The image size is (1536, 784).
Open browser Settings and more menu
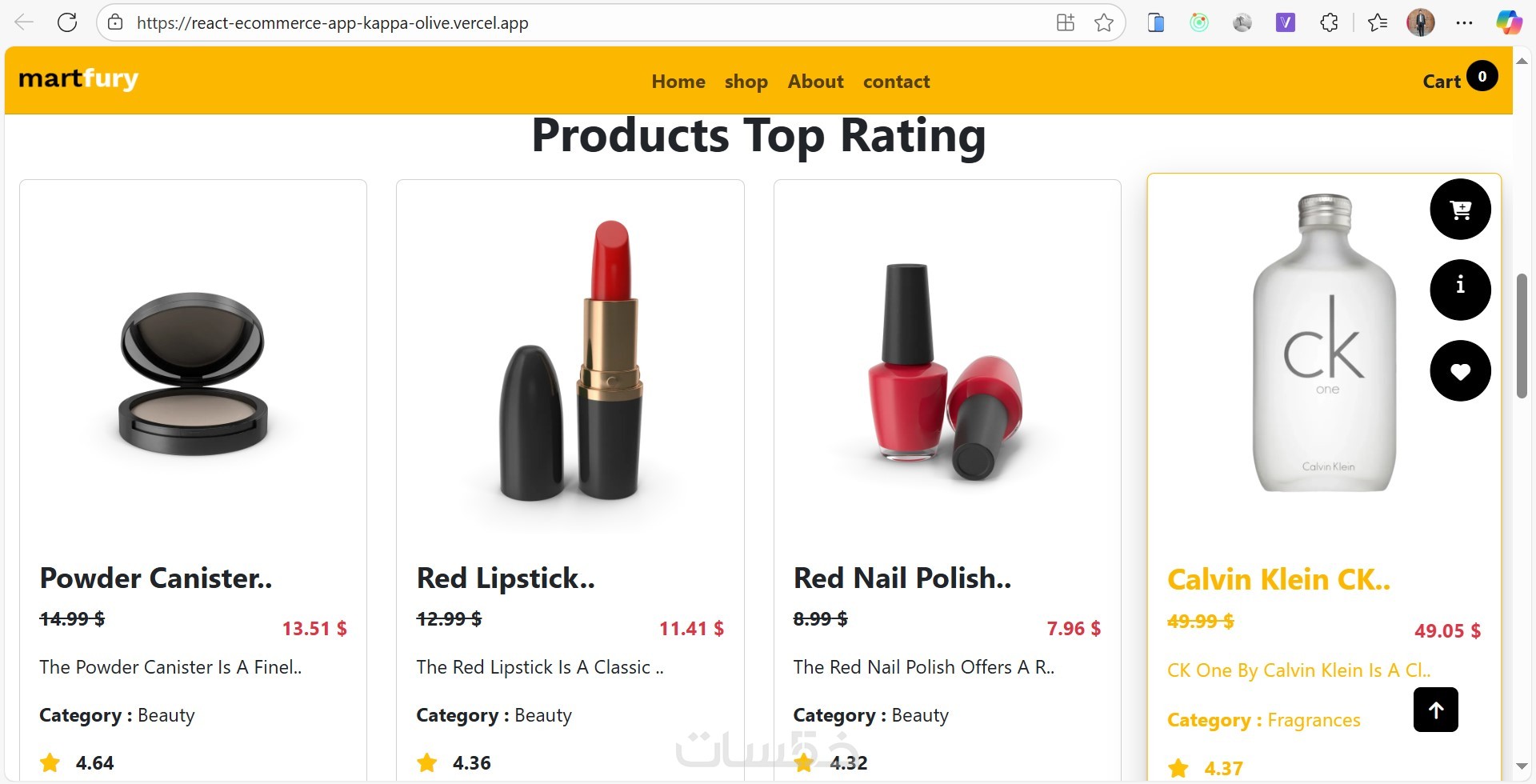point(1464,22)
